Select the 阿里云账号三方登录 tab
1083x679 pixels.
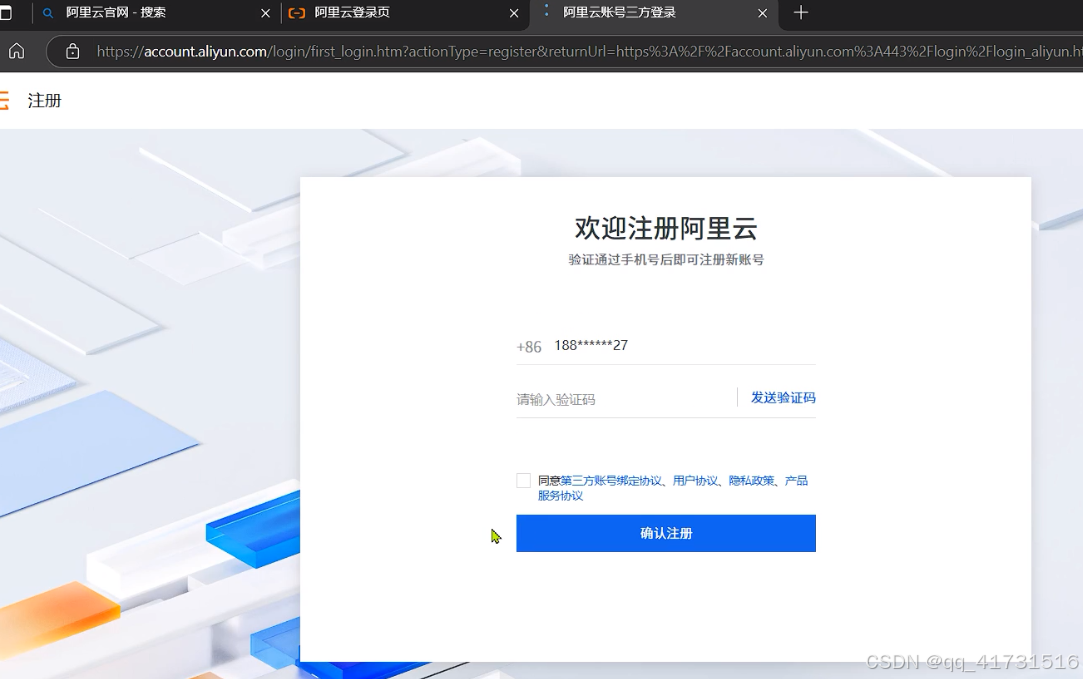click(654, 13)
